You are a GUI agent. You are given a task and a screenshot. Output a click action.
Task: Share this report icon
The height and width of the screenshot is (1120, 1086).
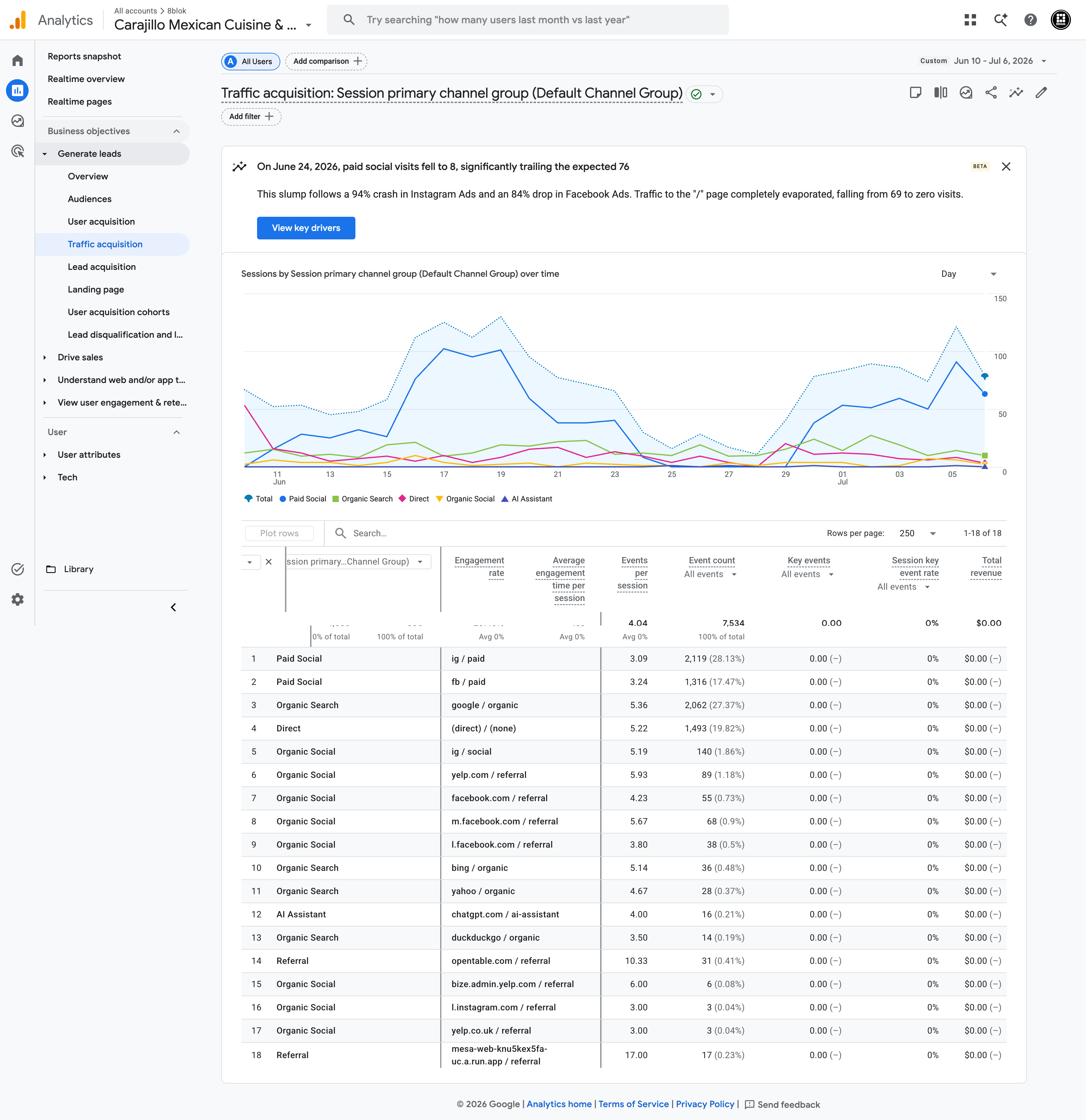coord(990,93)
